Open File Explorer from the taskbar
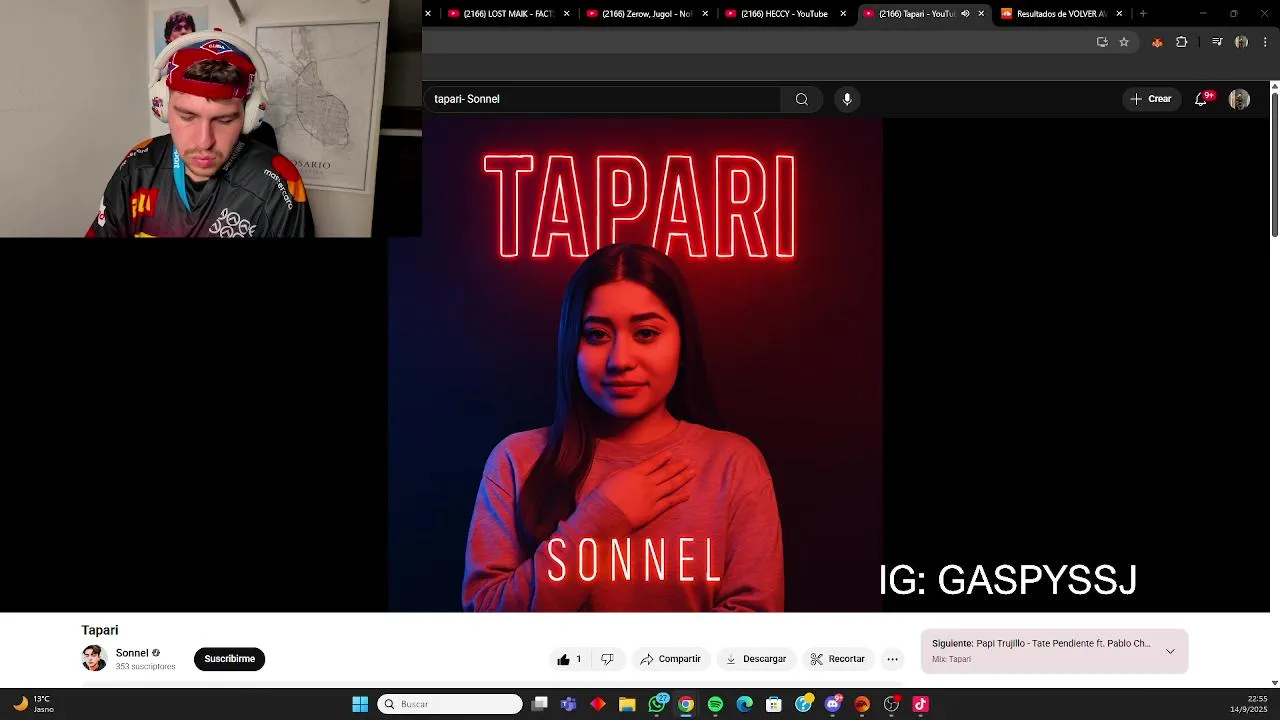This screenshot has height=720, width=1280. tap(627, 704)
